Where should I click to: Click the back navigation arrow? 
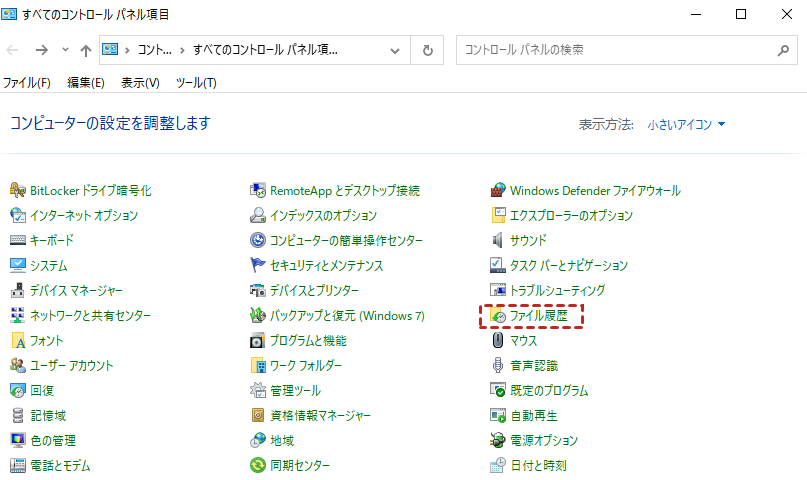point(12,50)
